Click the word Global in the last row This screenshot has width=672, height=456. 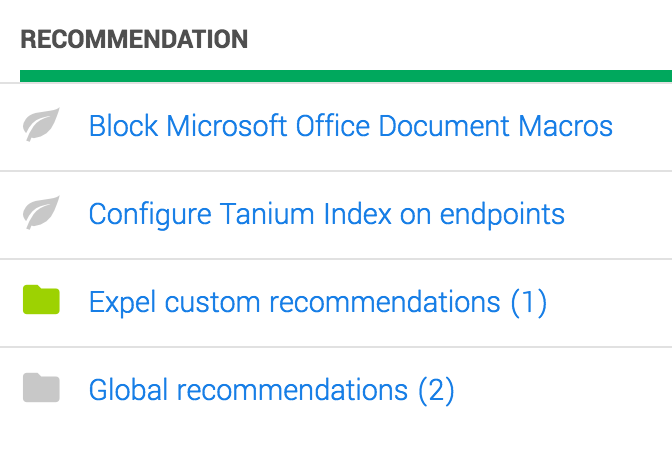click(x=128, y=390)
